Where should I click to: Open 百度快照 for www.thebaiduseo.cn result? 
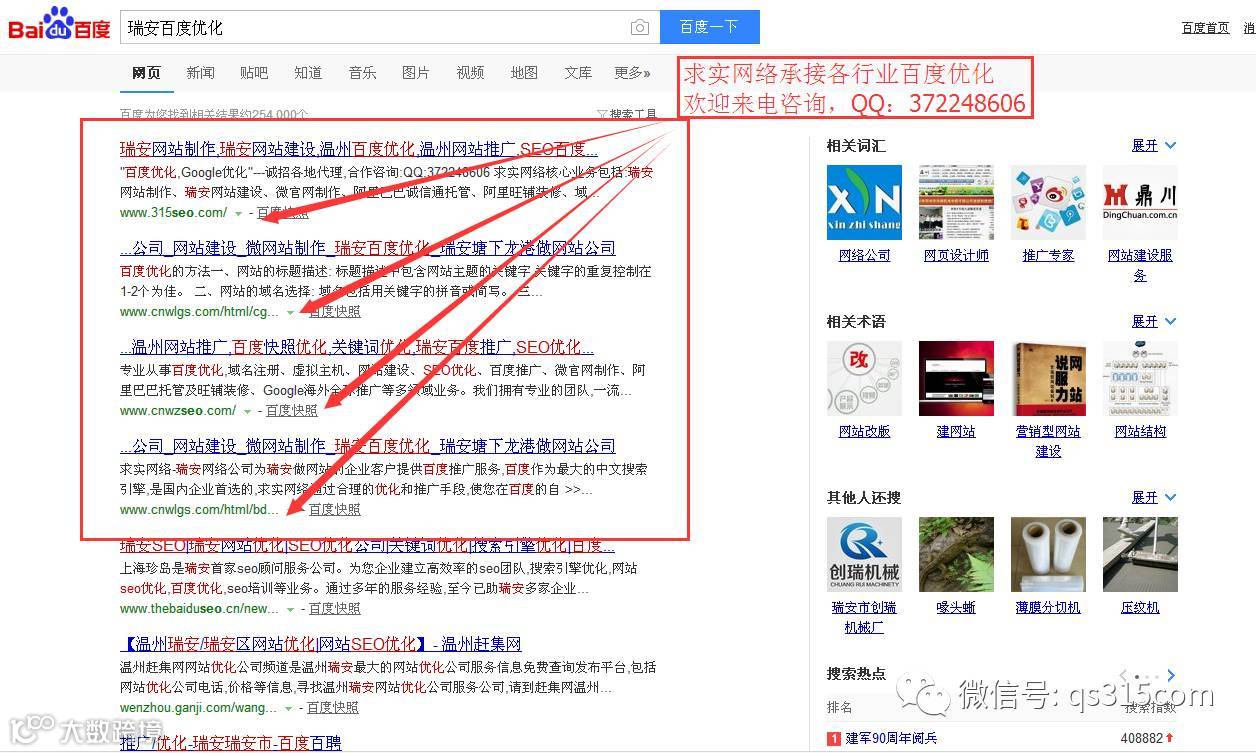(335, 609)
